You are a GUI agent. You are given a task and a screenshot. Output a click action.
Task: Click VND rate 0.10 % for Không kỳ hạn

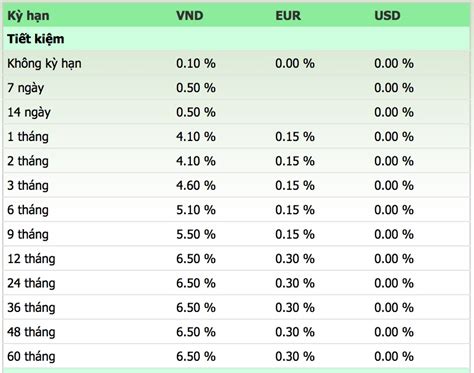pos(196,63)
